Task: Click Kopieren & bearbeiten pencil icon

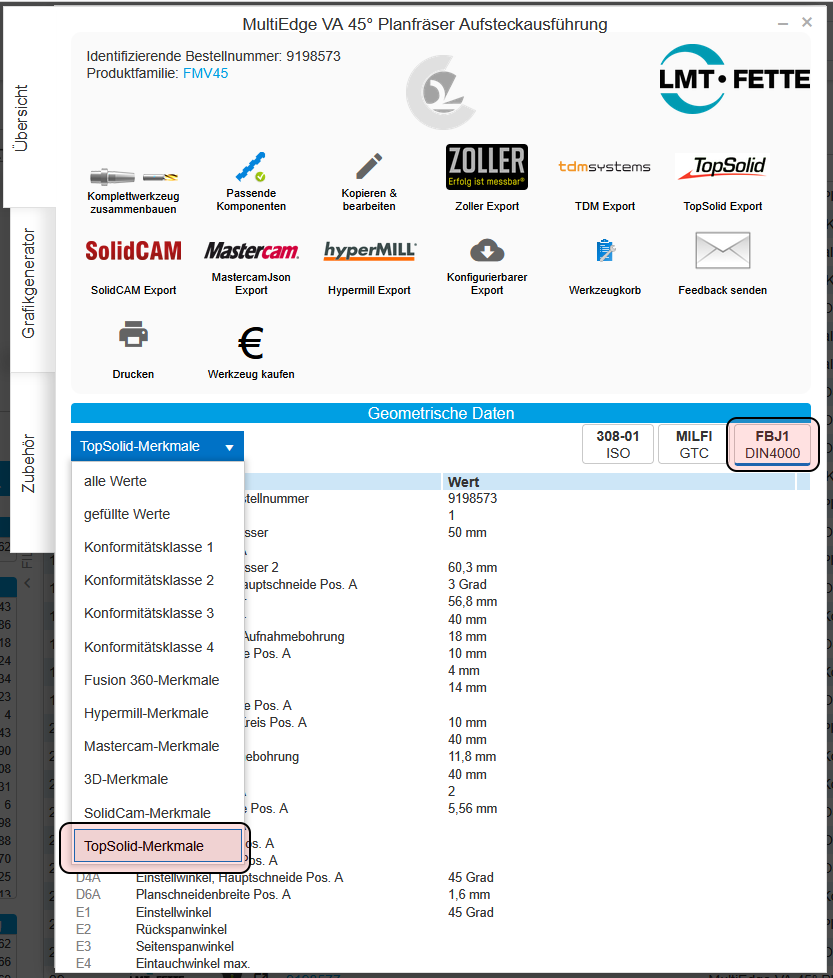Action: pos(369,167)
